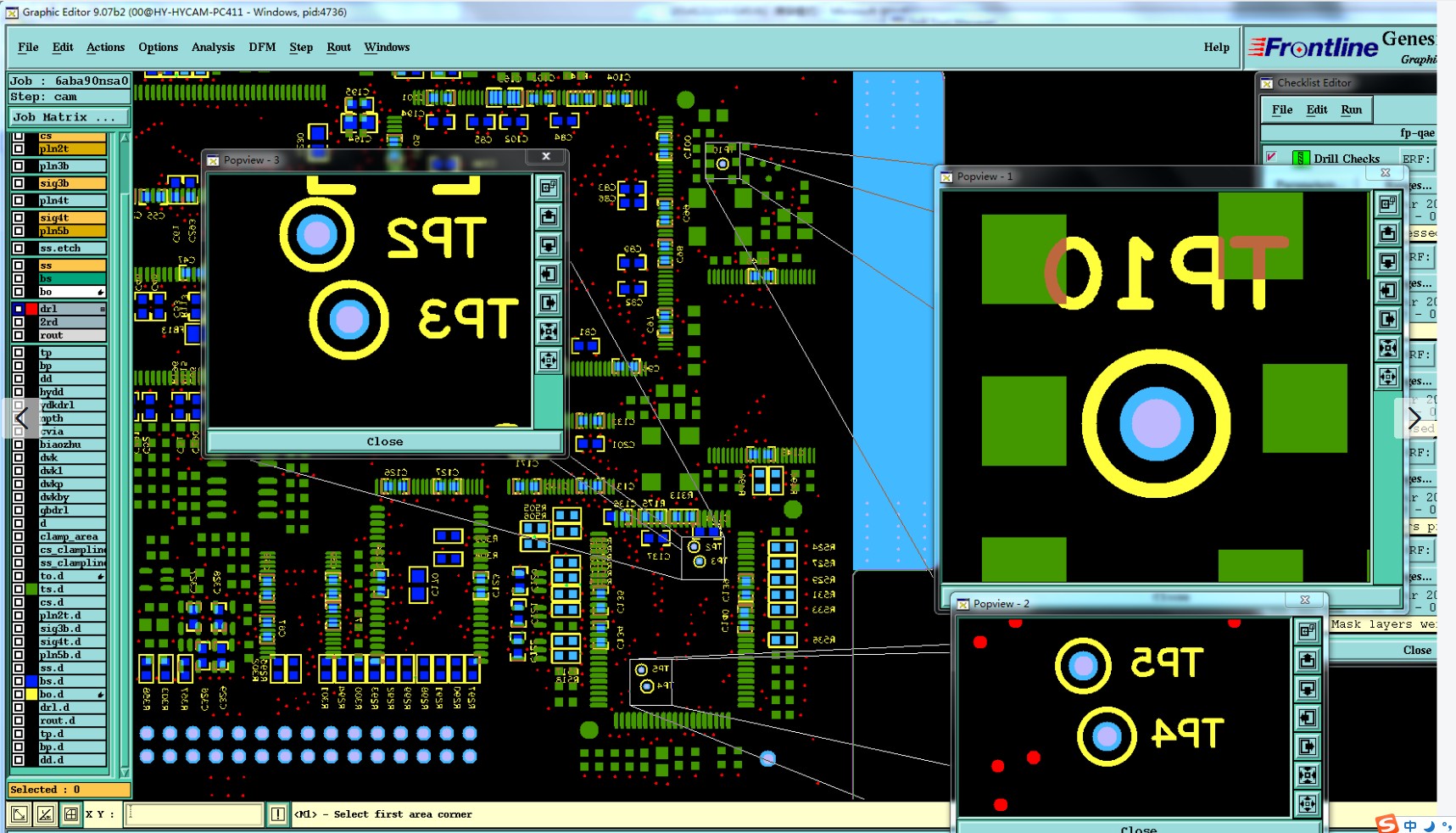Click the Popview 3 zoom-out icon
Screen dimensions: 1456x833
549,361
